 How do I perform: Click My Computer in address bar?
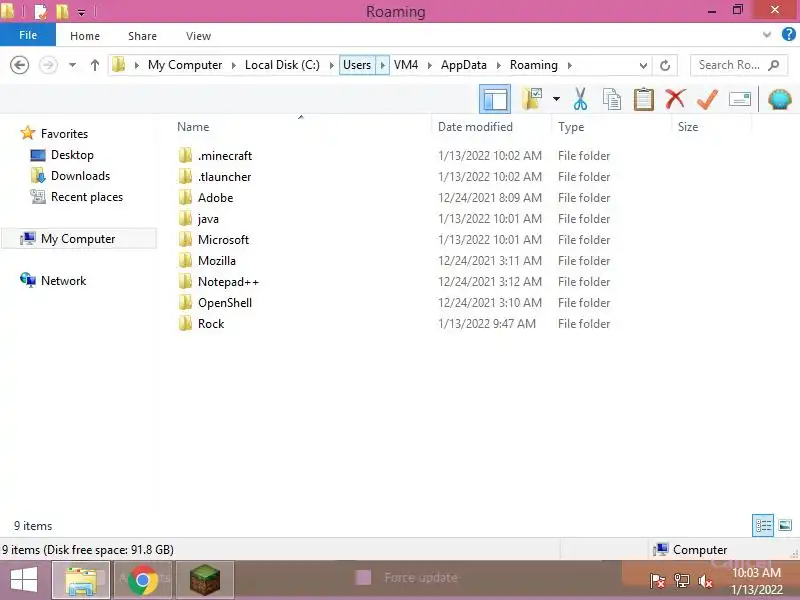185,65
